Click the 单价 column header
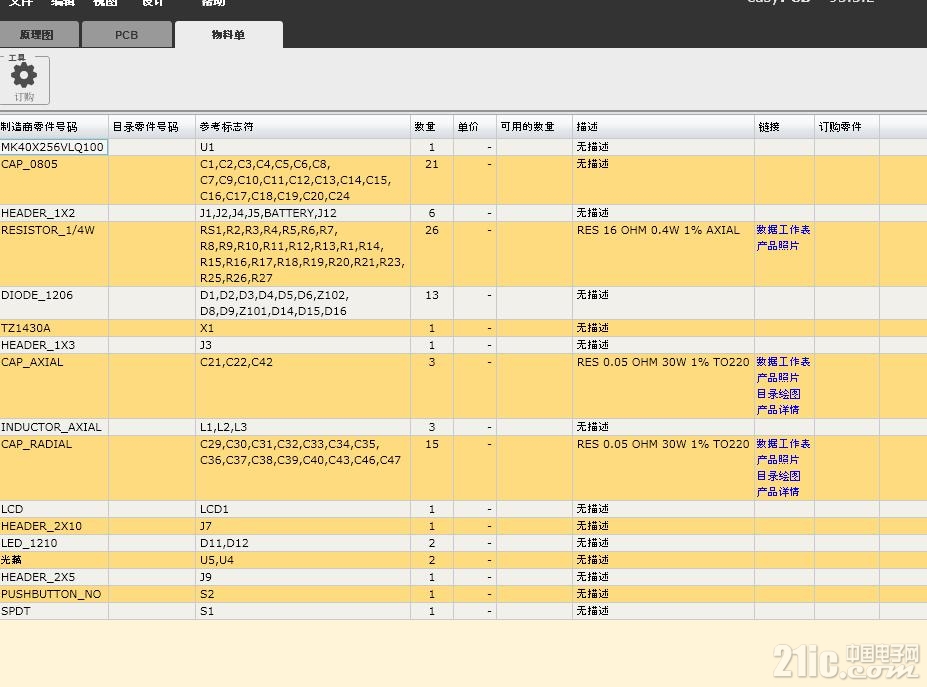Image resolution: width=927 pixels, height=687 pixels. [x=475, y=127]
